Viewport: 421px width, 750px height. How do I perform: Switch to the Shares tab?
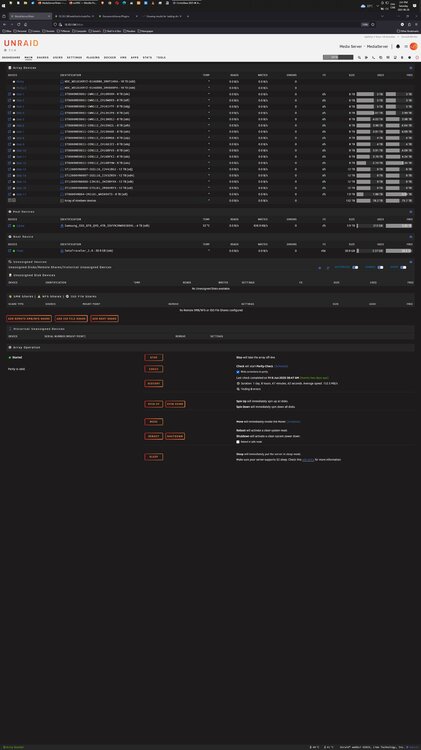click(43, 57)
